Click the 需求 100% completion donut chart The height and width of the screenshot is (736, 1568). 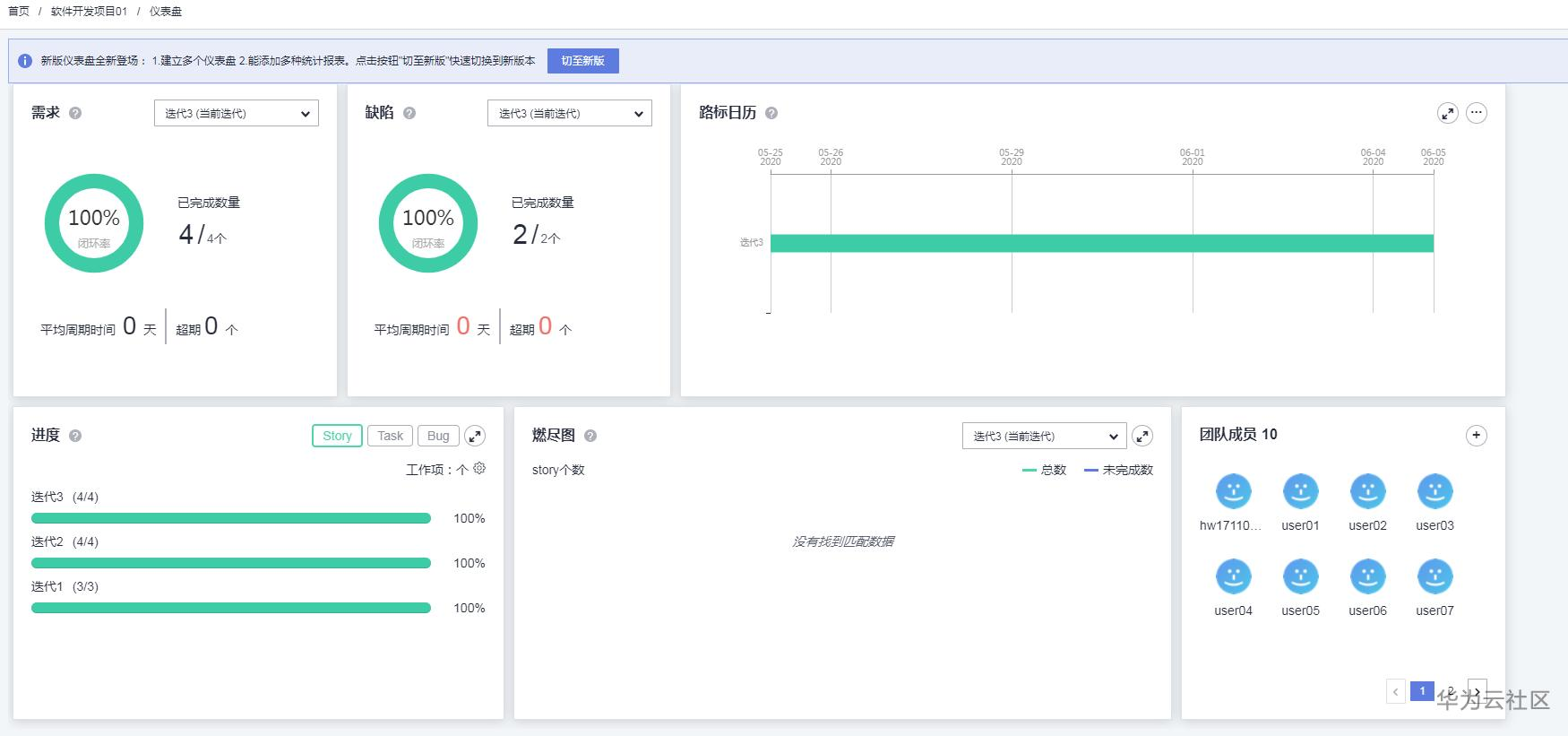click(94, 223)
